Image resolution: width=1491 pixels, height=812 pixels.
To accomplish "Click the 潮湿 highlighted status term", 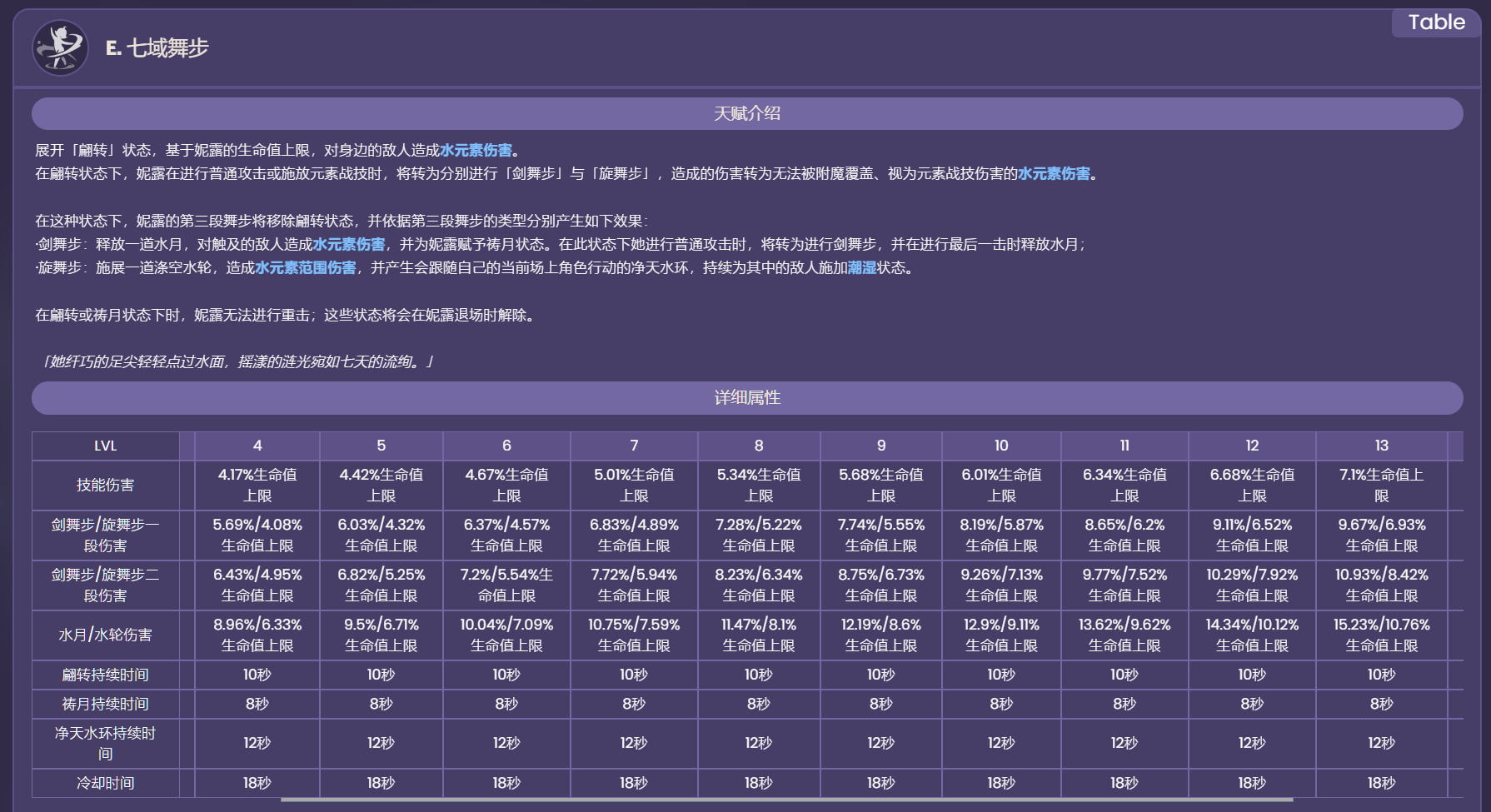I will pos(861,267).
